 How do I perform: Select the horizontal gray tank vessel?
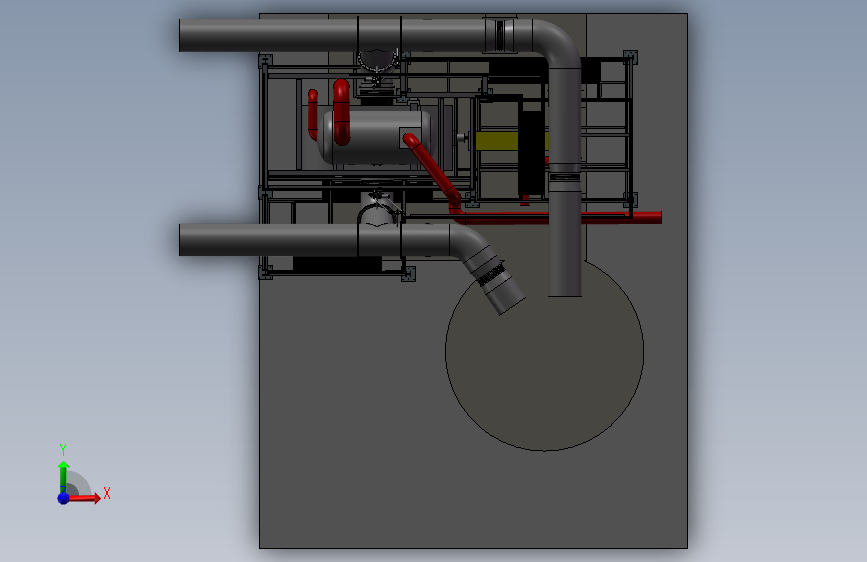(376, 137)
